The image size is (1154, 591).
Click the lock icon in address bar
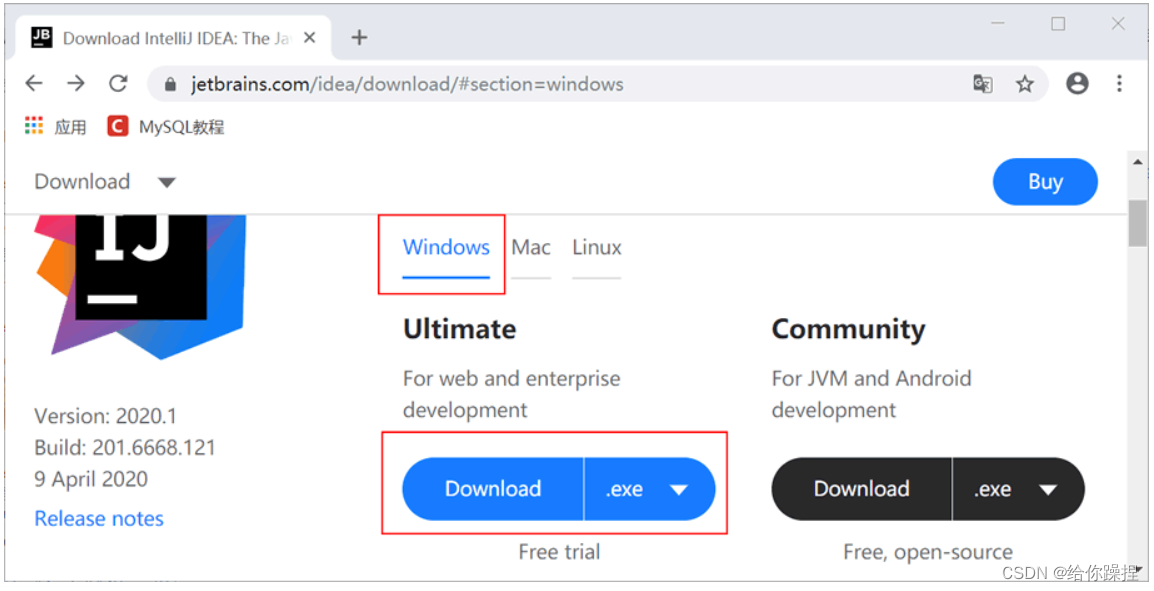171,85
